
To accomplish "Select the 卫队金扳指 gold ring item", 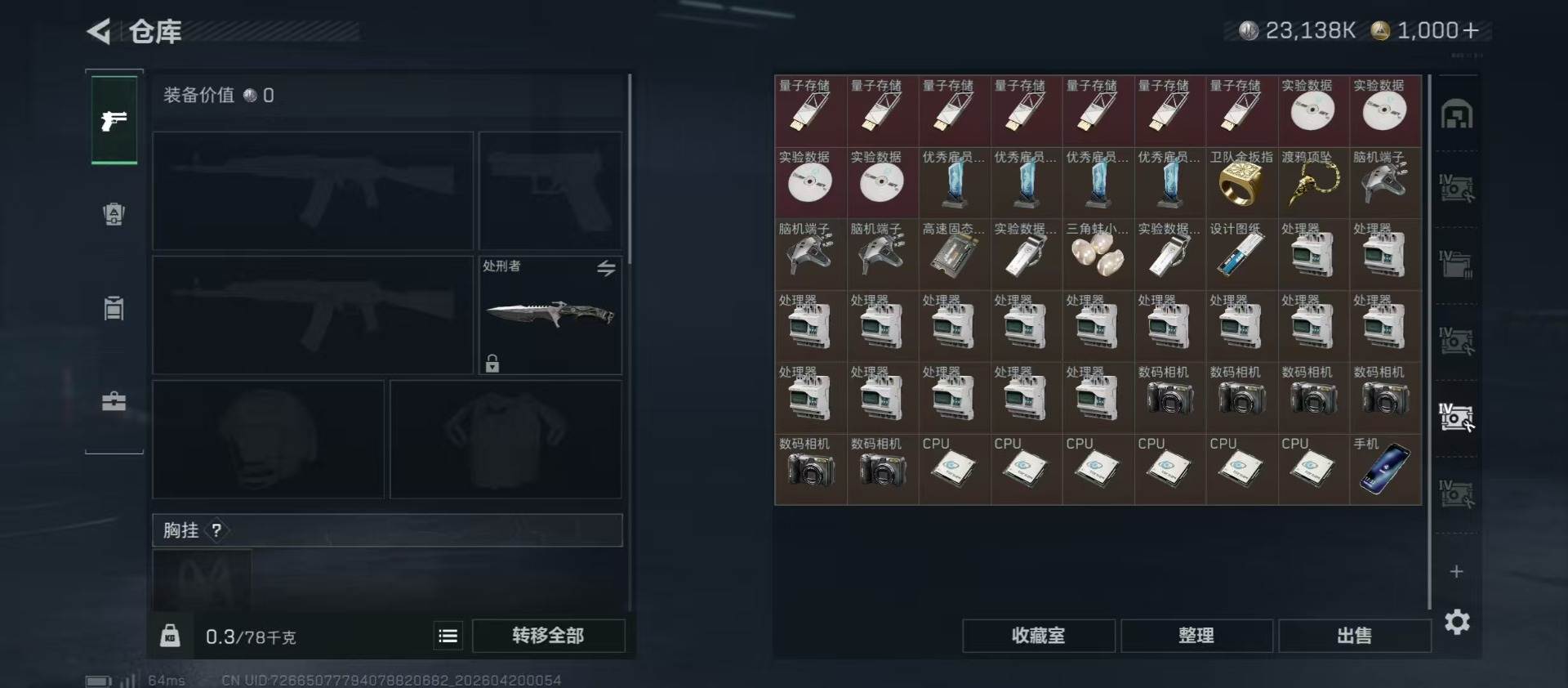I will (x=1241, y=181).
